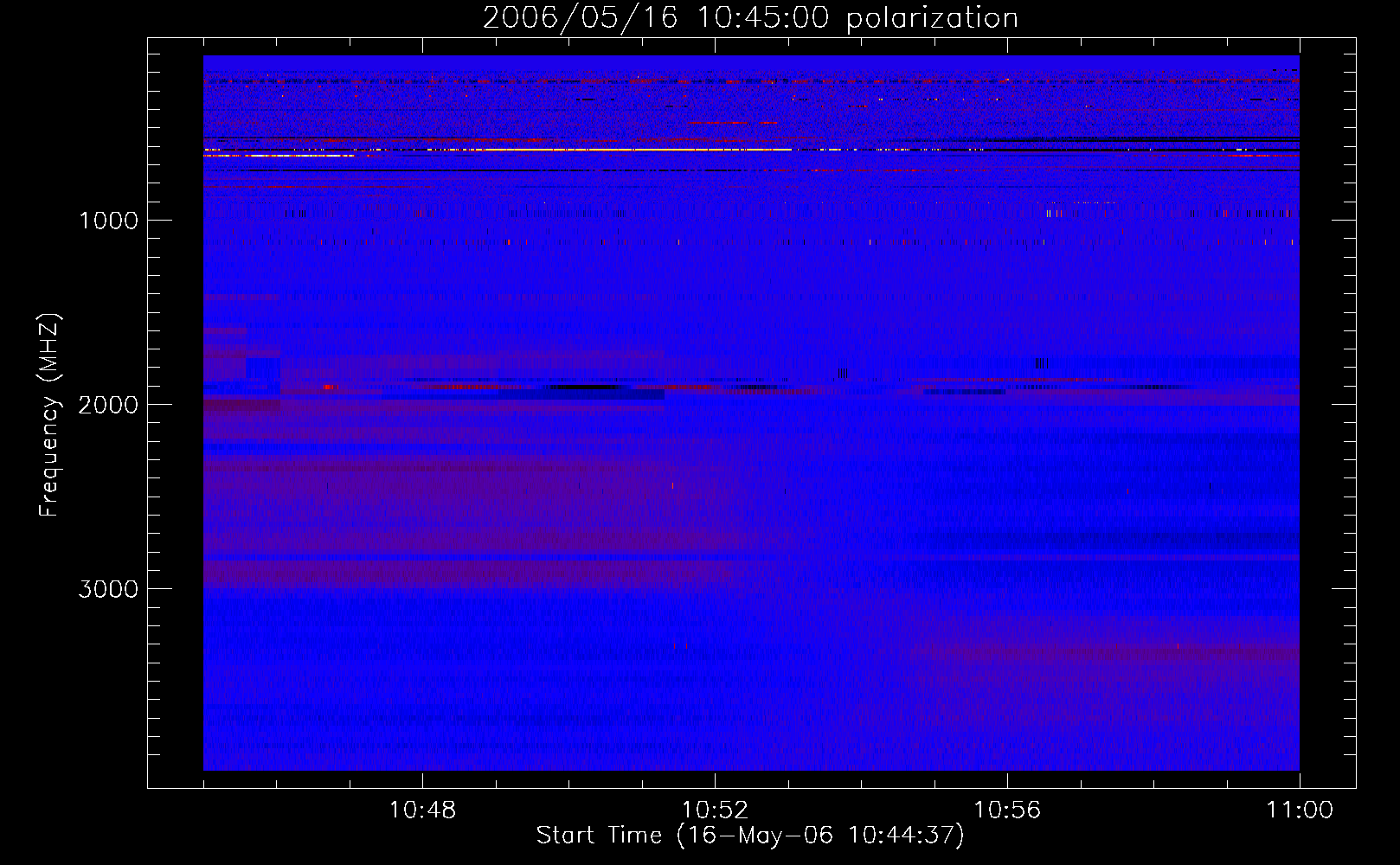Click the "11:00" time tick label
1400x865 pixels.
[x=1300, y=811]
